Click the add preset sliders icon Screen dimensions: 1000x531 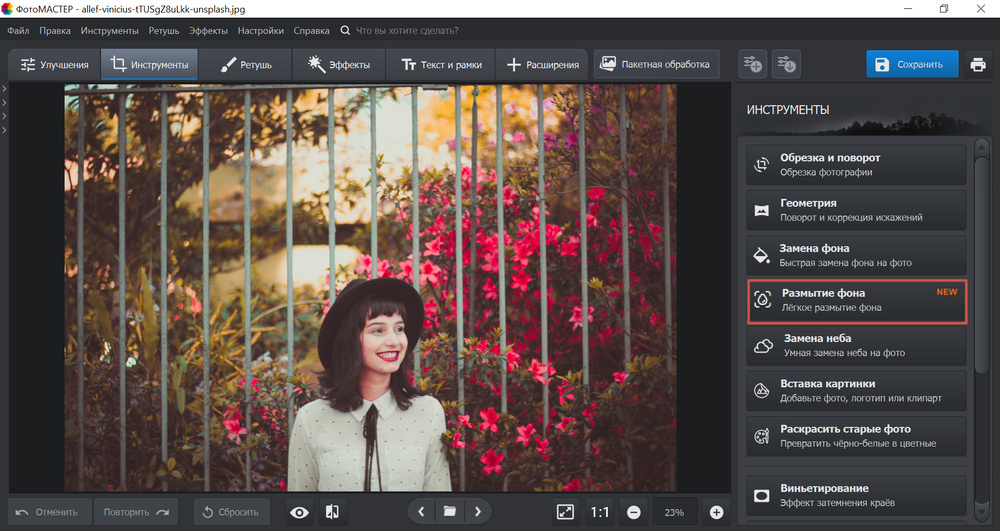coord(752,65)
